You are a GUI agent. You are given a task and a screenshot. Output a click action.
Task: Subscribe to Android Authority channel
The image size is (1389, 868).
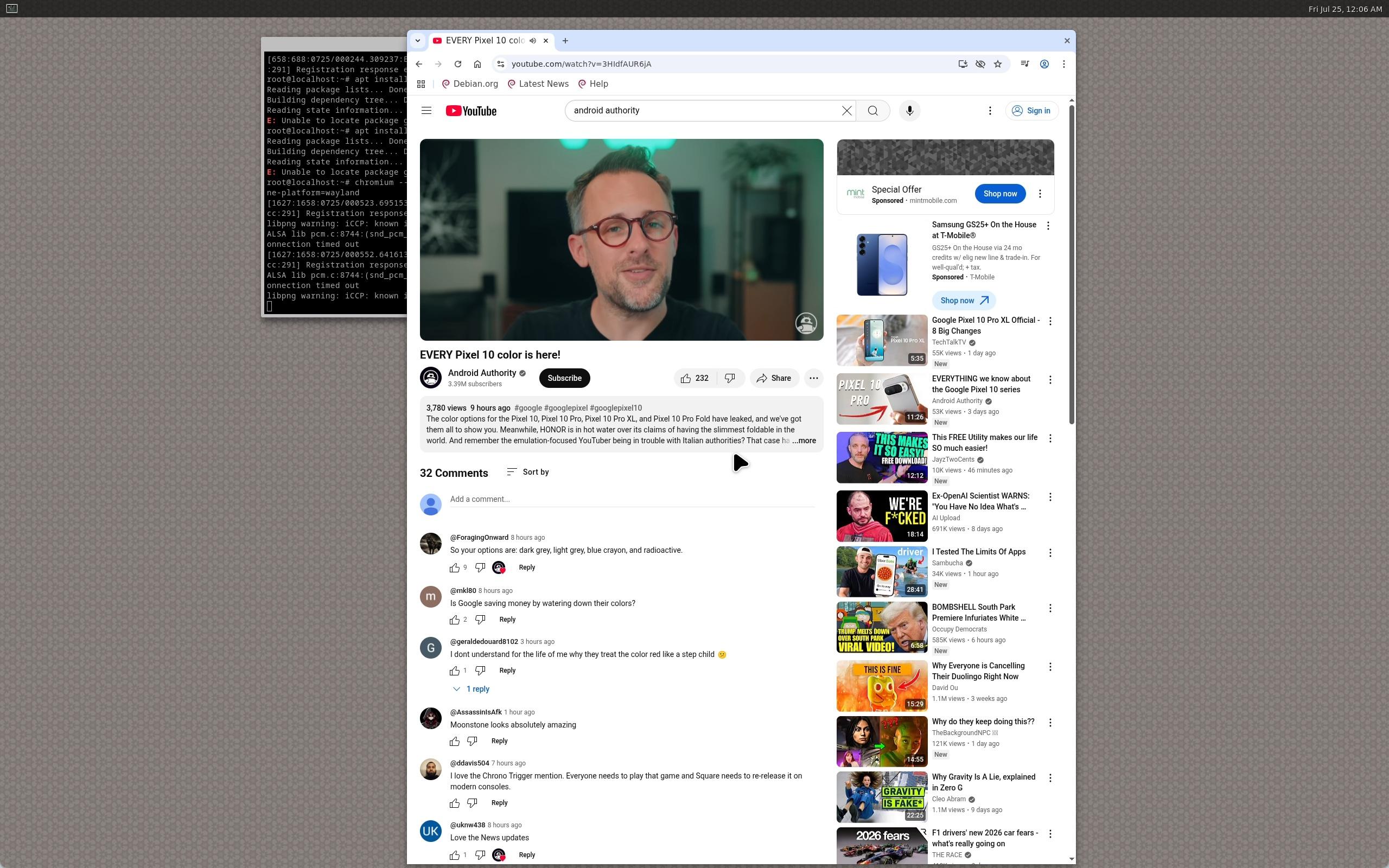click(x=564, y=378)
